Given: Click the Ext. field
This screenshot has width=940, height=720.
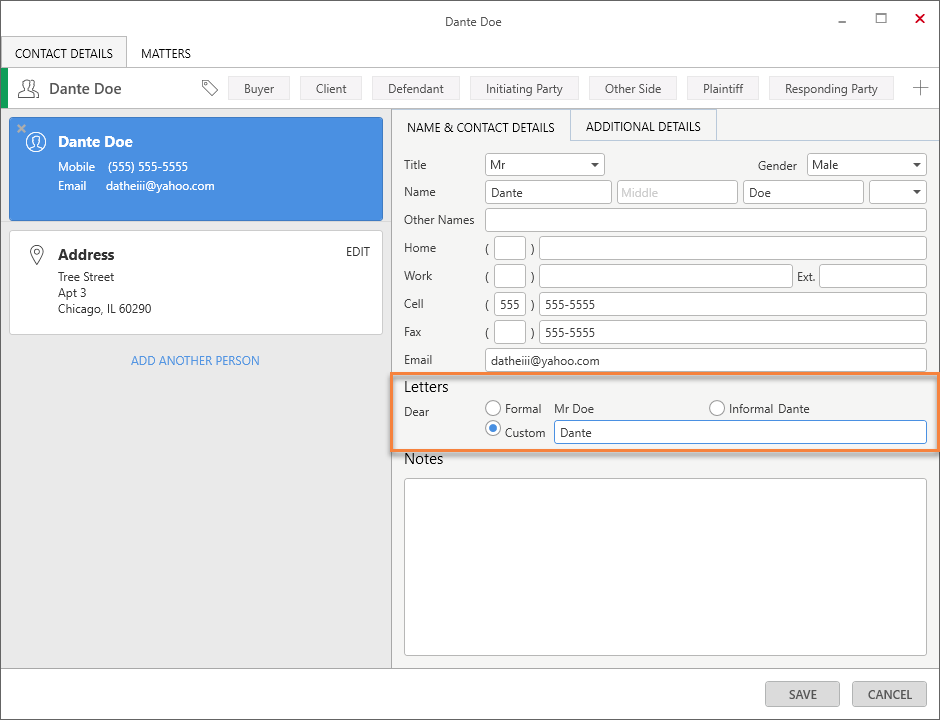Looking at the screenshot, I should (x=873, y=276).
